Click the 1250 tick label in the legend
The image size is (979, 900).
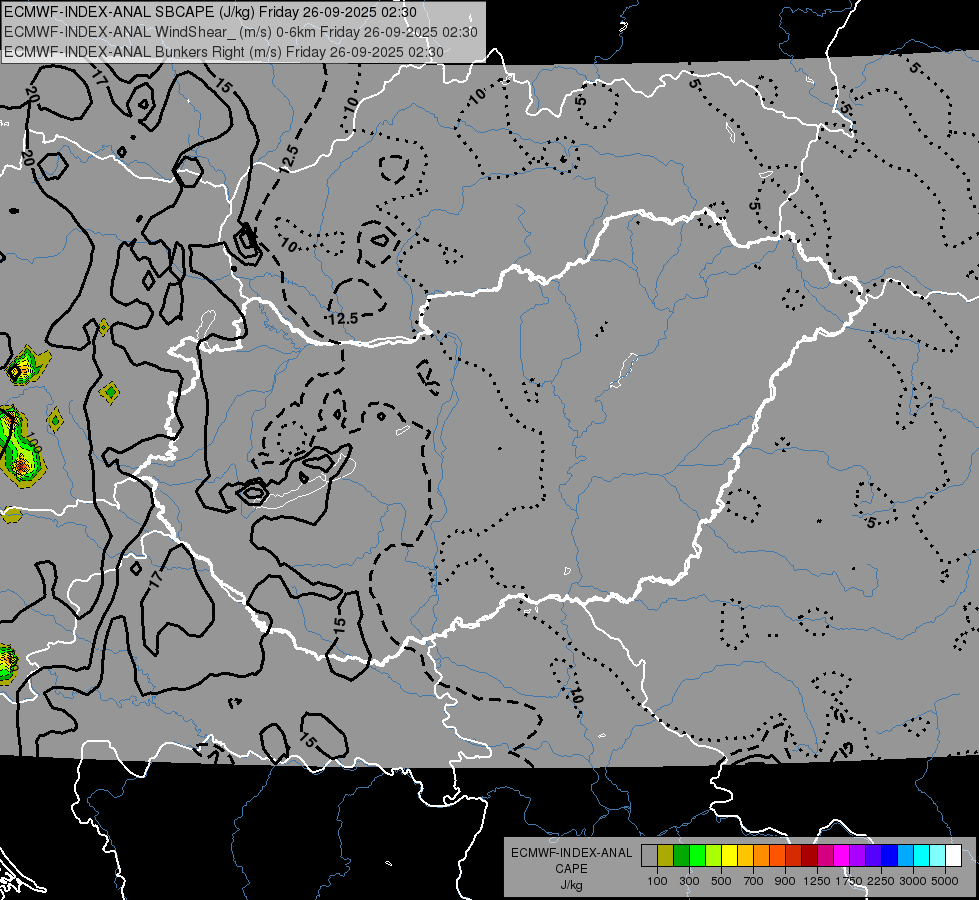pyautogui.click(x=817, y=881)
